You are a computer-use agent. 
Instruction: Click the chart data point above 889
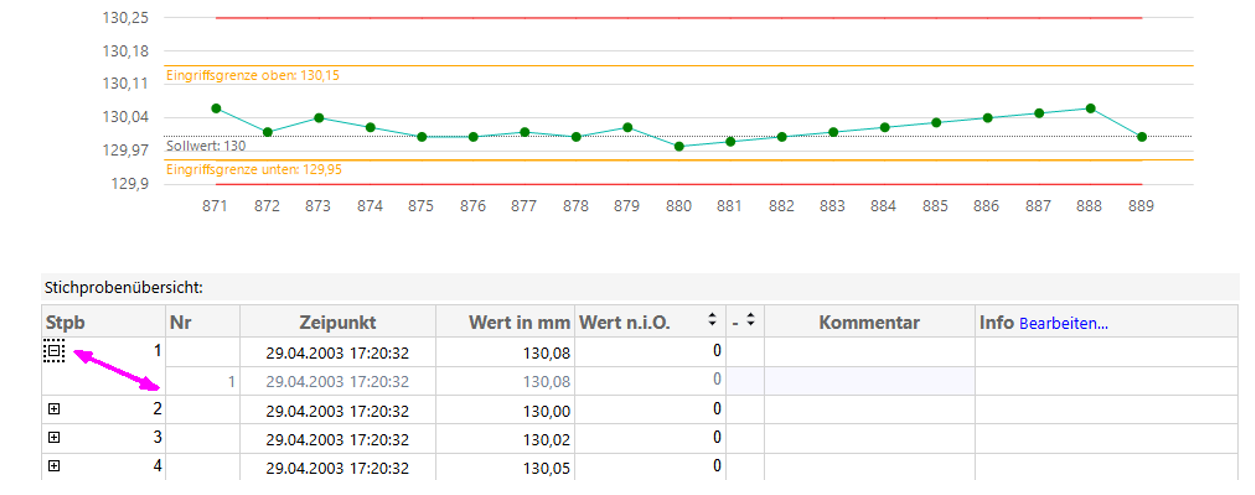pos(1142,137)
